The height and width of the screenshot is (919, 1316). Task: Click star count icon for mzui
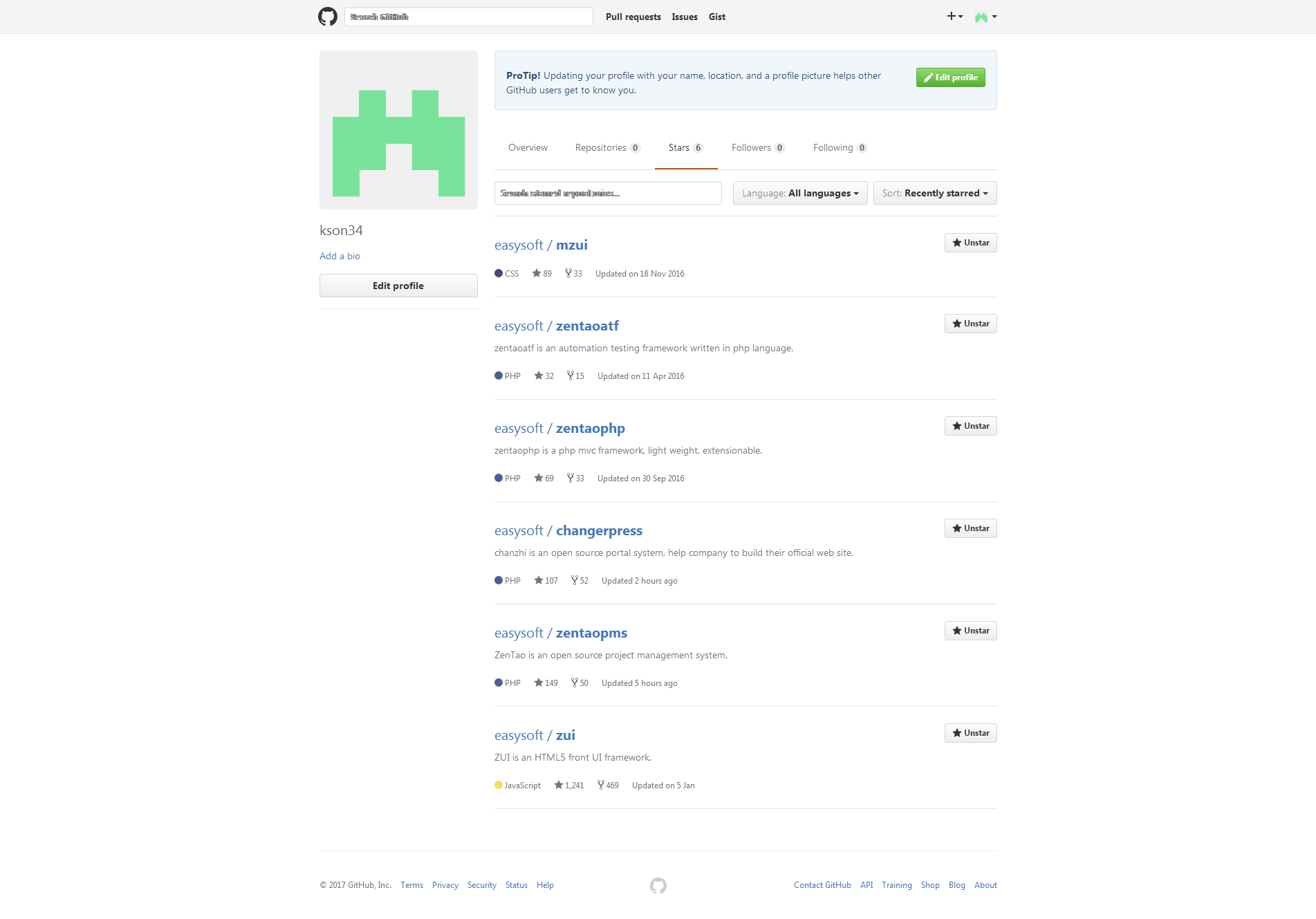[537, 273]
